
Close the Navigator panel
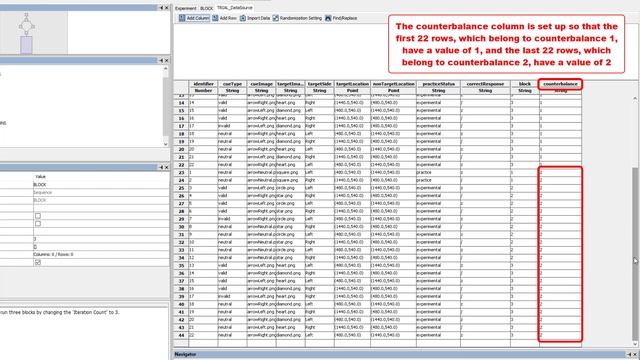tap(635, 354)
